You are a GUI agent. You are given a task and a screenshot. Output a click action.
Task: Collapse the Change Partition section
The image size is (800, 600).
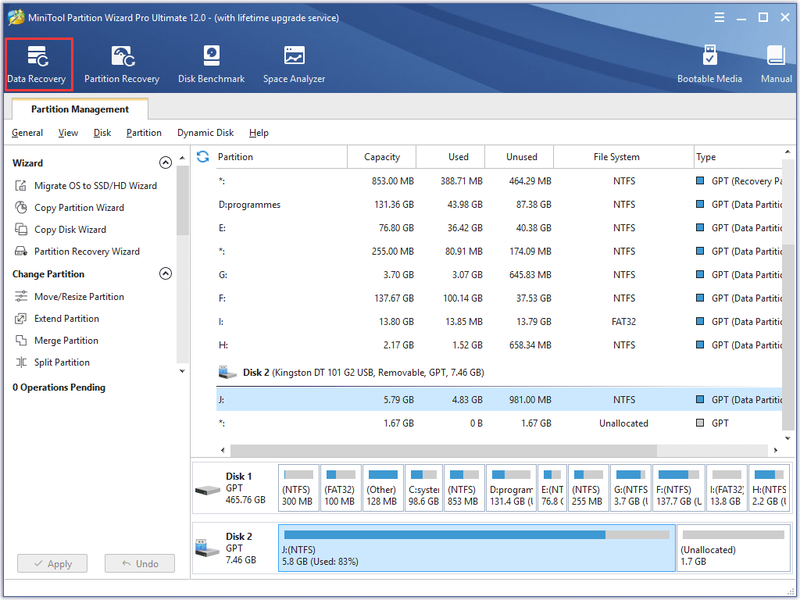[x=165, y=273]
